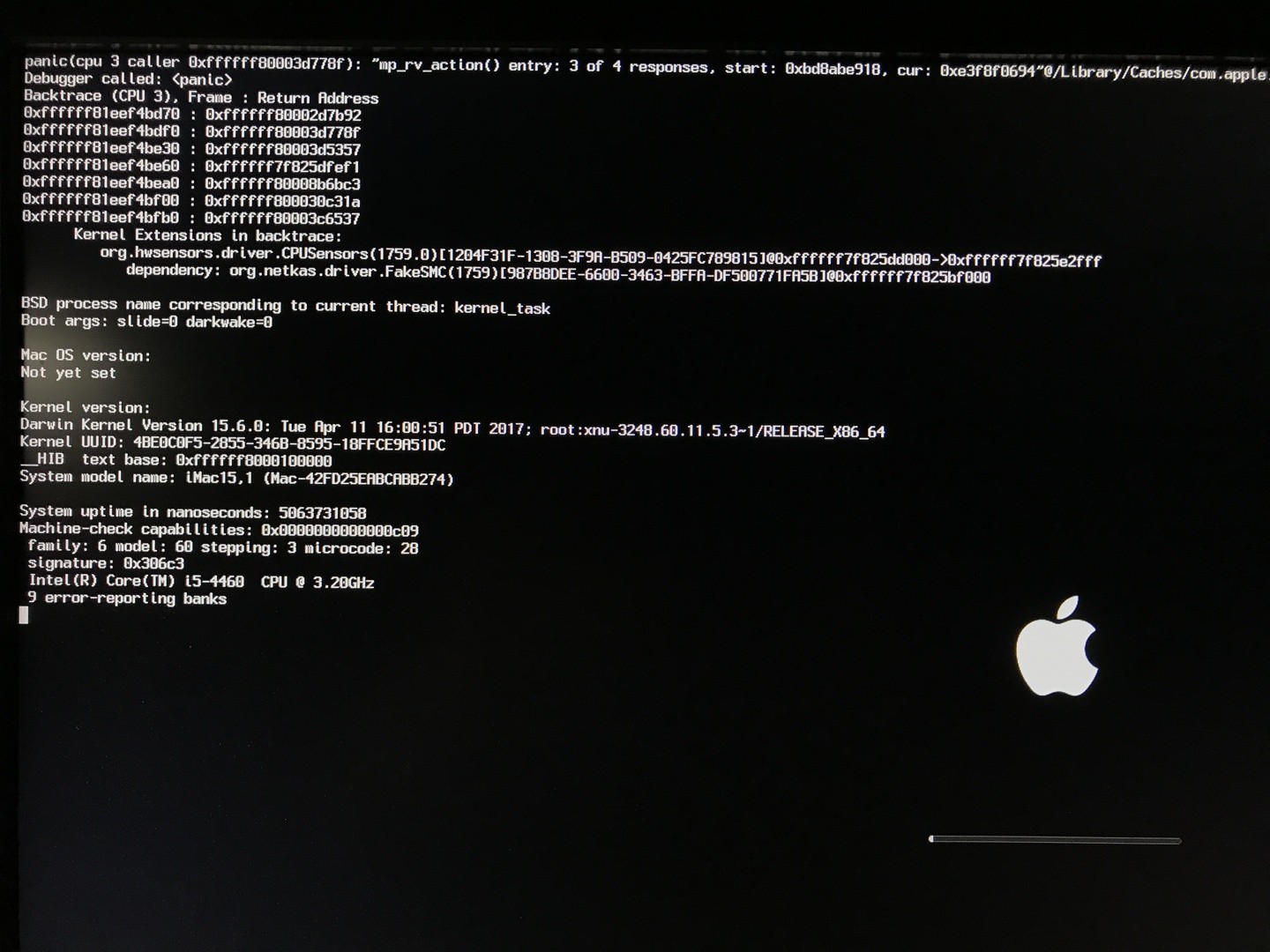This screenshot has height=952, width=1270.
Task: Select backtrace frame 0xffffff81eef4bea0
Action: 191,183
